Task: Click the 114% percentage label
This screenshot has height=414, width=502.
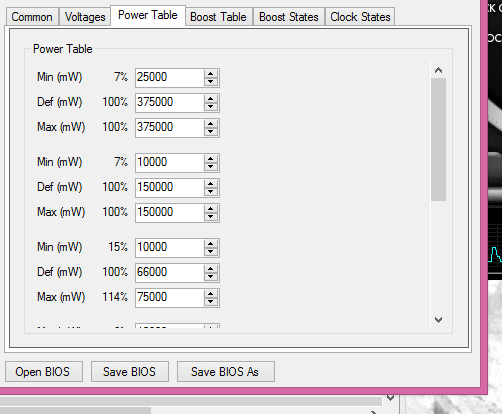Action: 115,297
